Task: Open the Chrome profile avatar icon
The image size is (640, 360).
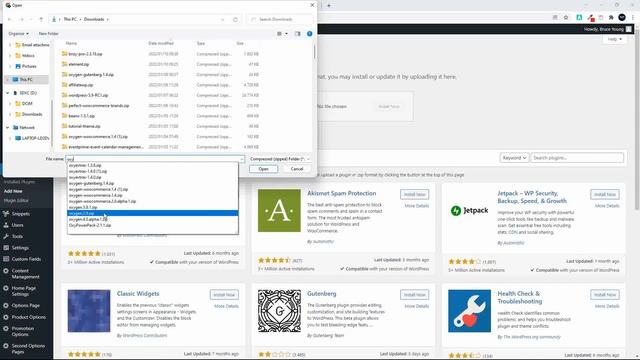Action: (x=622, y=18)
